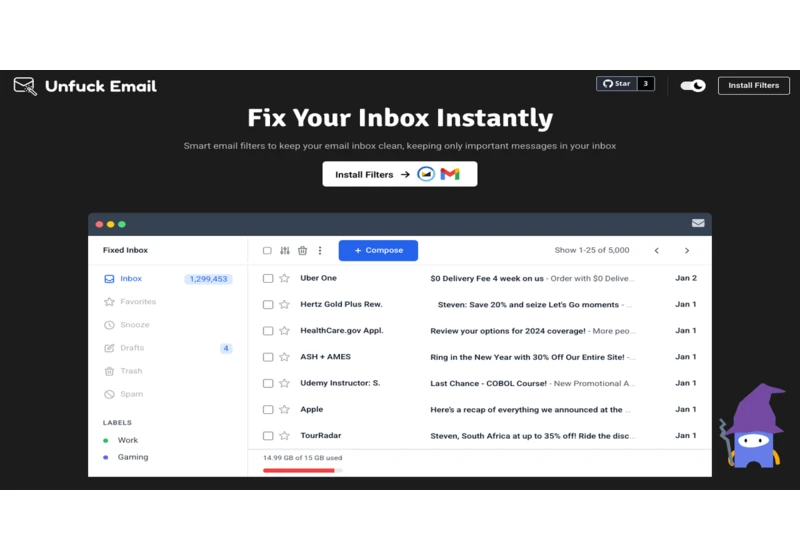
Task: Check the Udemy Instructor email checkbox
Action: [x=268, y=383]
